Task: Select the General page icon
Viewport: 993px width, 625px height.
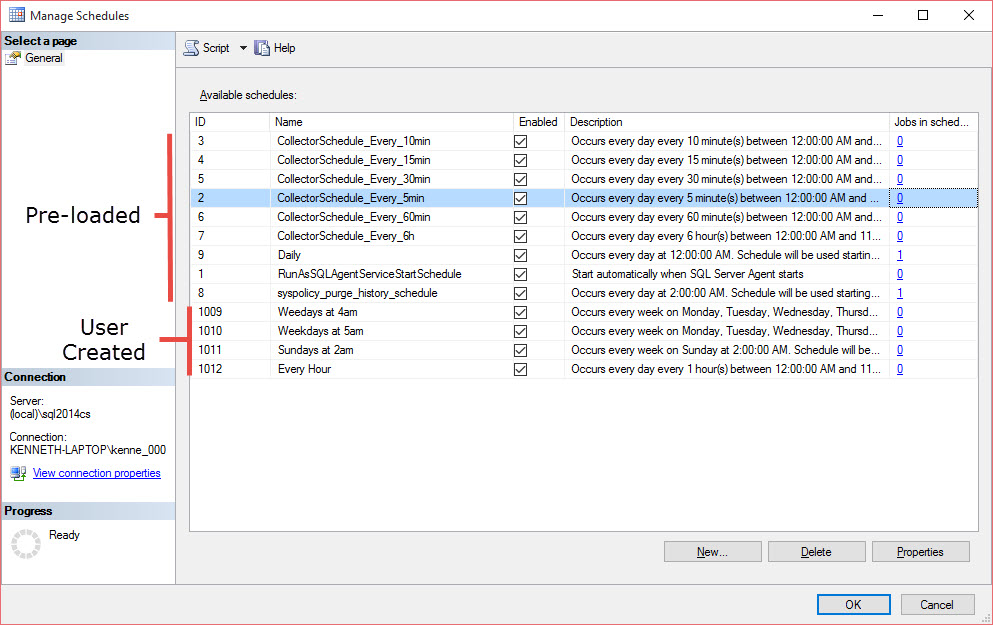Action: pos(13,58)
